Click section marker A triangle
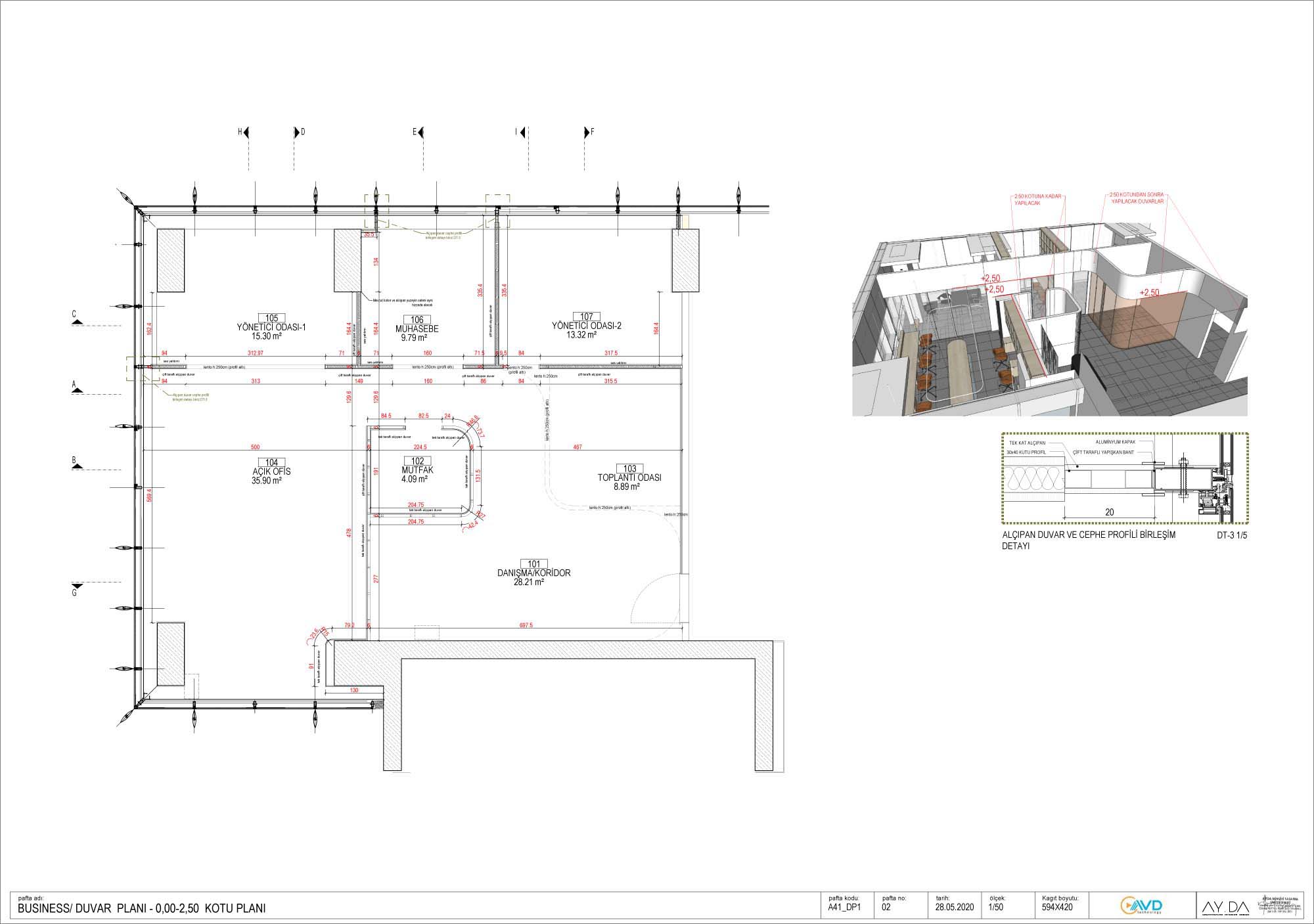 (x=77, y=389)
